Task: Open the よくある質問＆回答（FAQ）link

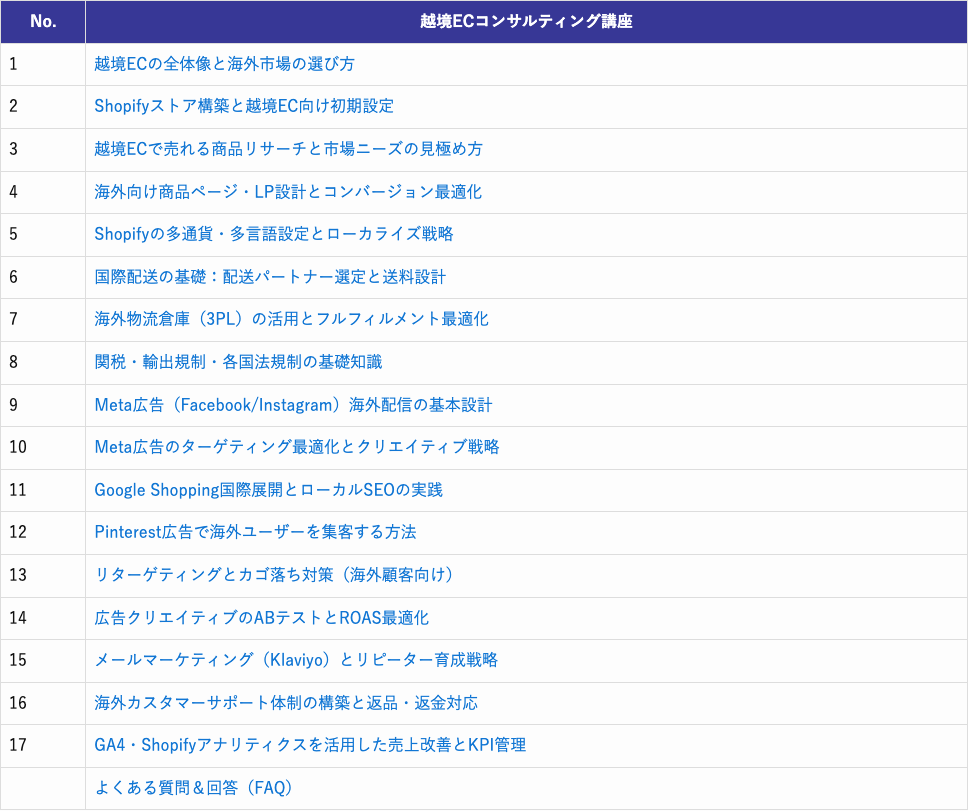Action: [x=190, y=788]
